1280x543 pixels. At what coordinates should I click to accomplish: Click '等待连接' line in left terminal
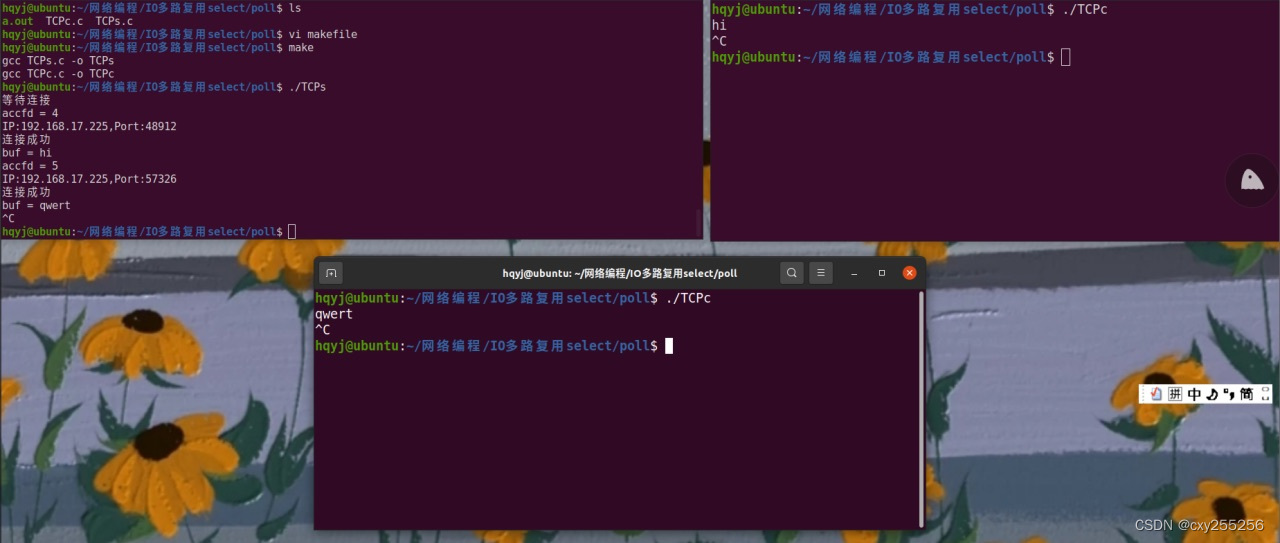coord(26,100)
